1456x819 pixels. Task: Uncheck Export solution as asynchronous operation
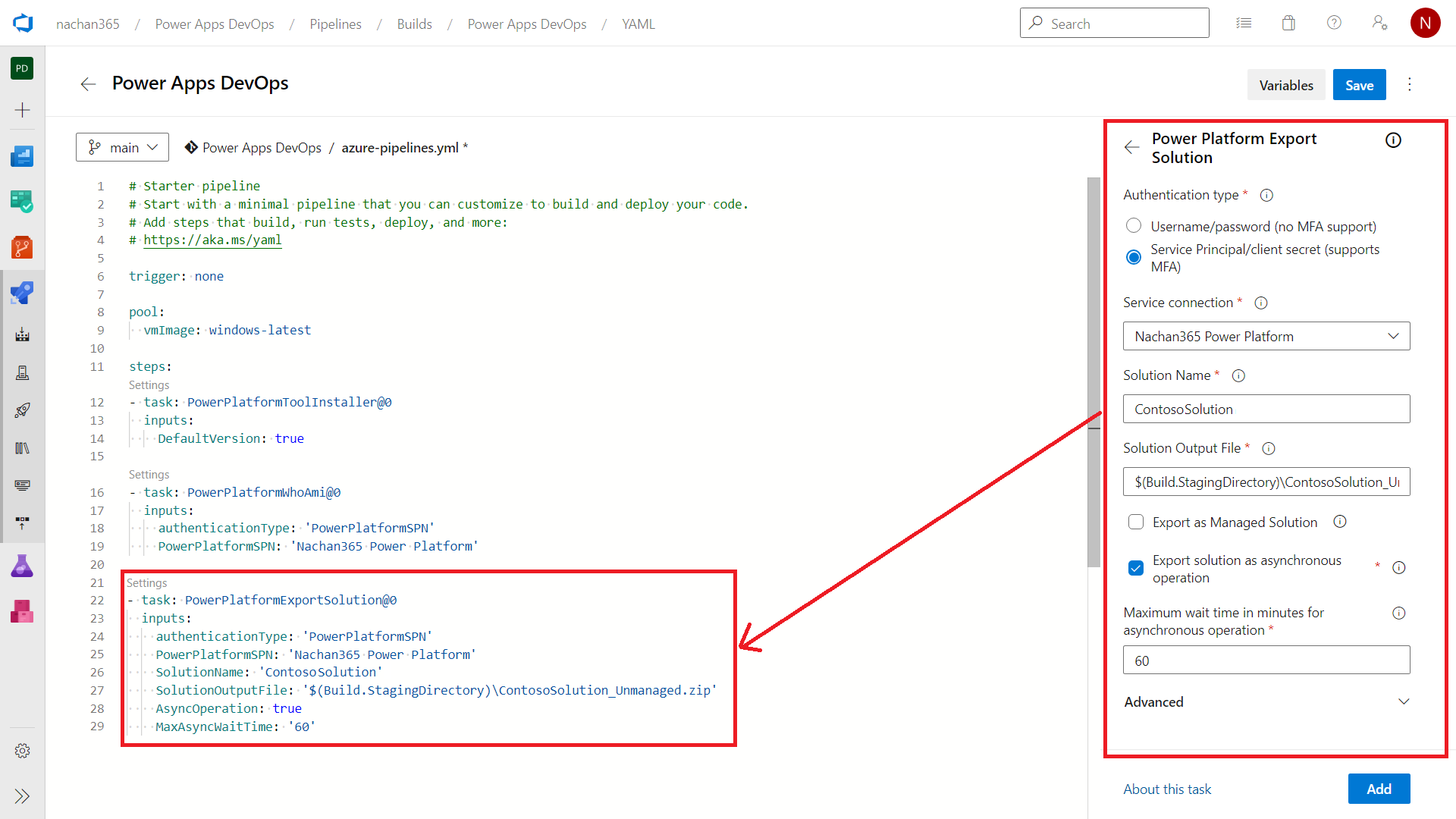click(x=1136, y=568)
